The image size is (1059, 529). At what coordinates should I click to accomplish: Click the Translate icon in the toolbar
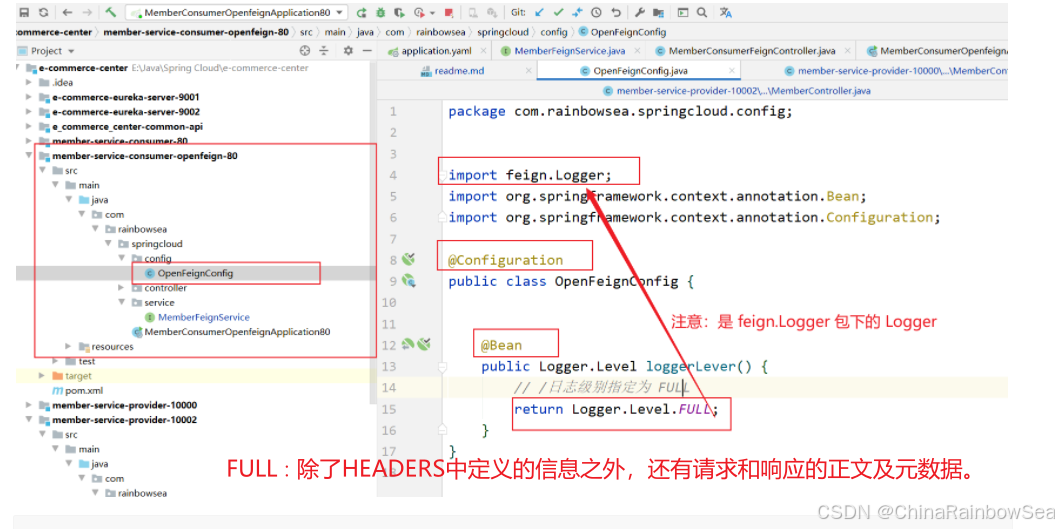(726, 12)
